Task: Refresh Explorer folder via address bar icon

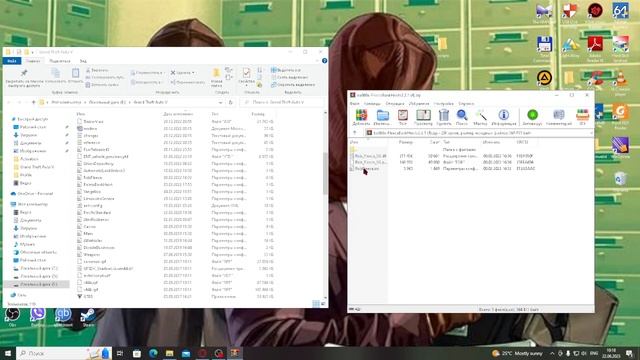Action: coord(231,102)
